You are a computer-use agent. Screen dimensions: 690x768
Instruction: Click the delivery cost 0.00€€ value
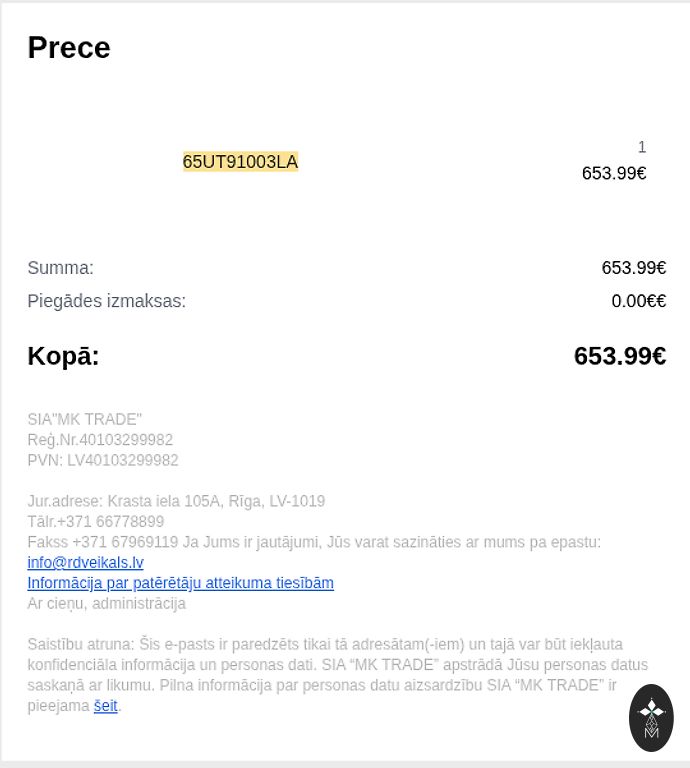coord(638,301)
